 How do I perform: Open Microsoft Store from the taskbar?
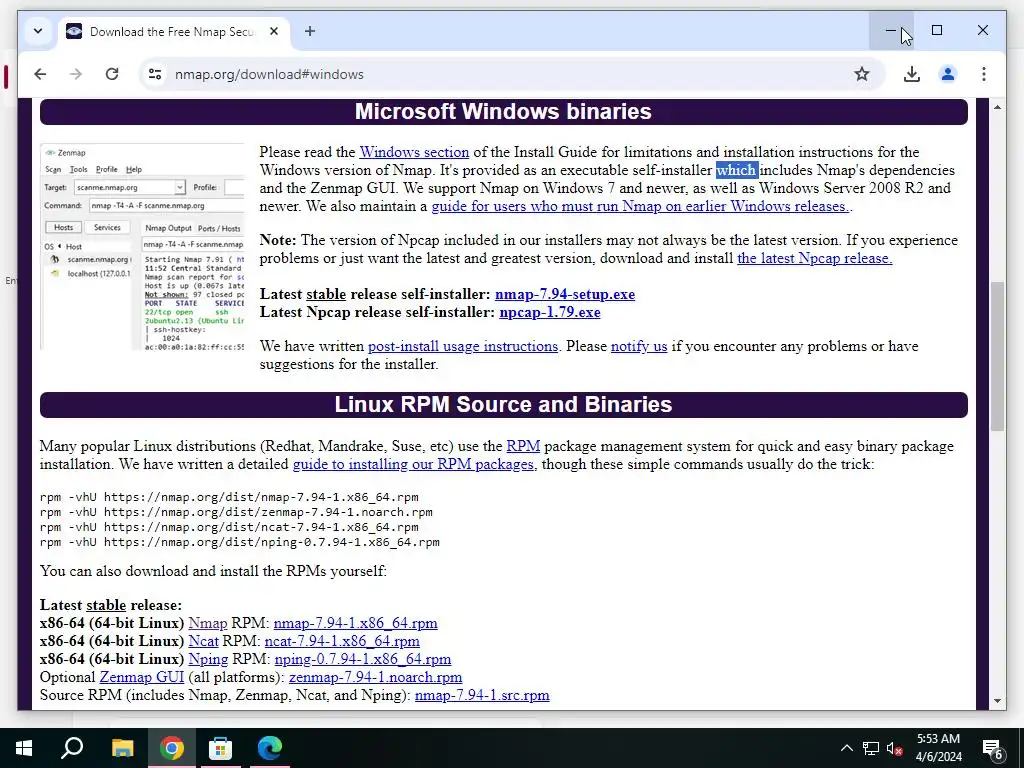[x=220, y=748]
